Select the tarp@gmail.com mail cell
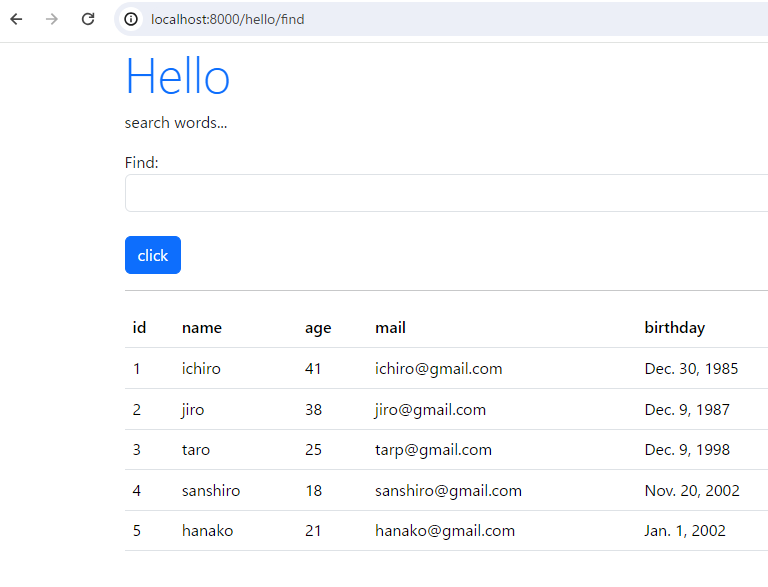 point(433,450)
